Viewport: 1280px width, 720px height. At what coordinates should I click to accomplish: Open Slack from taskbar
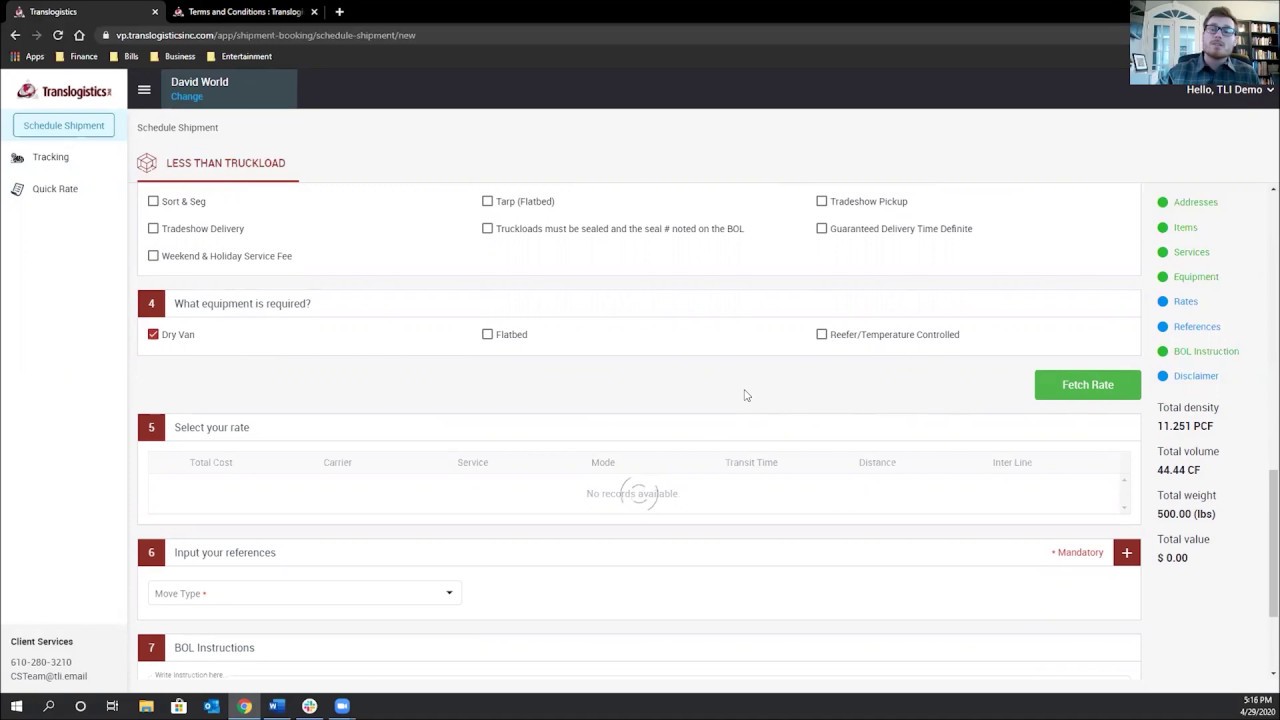(x=309, y=706)
